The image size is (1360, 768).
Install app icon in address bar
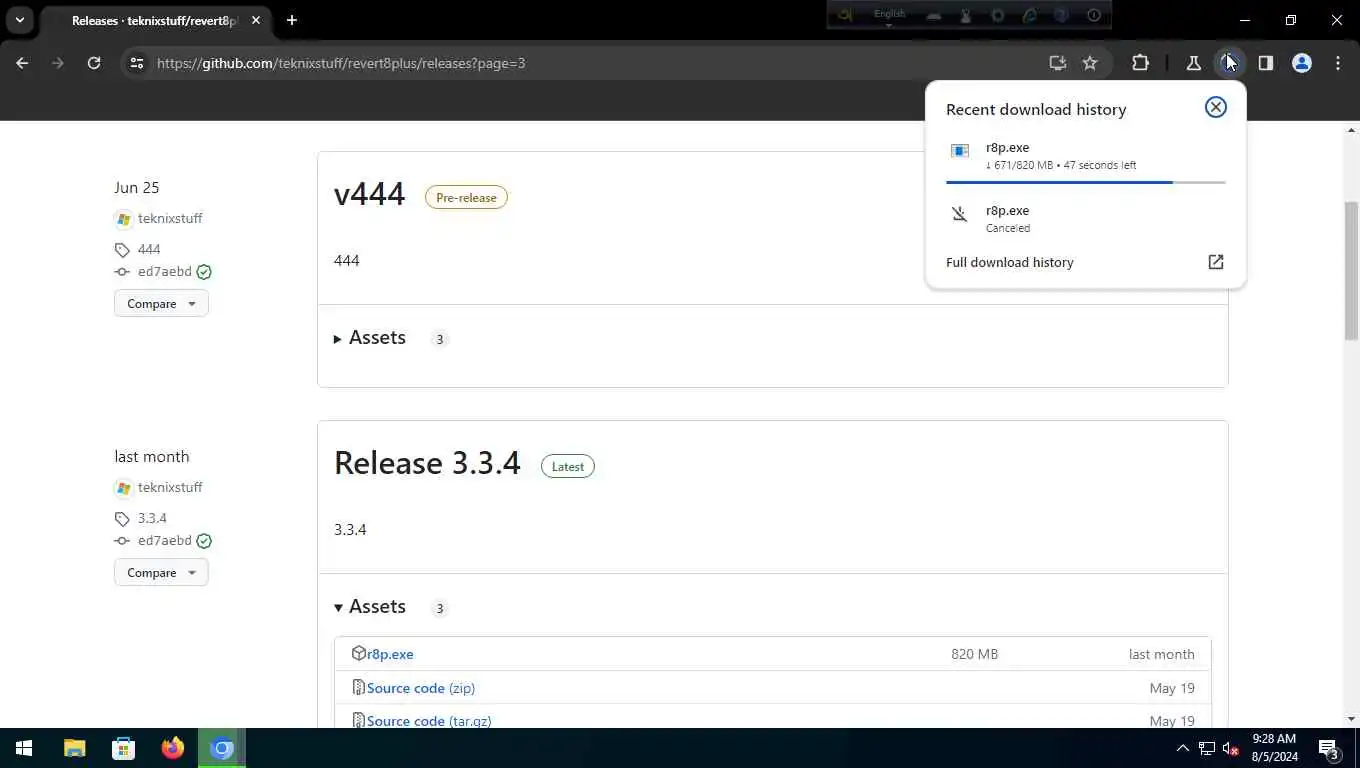click(1057, 63)
